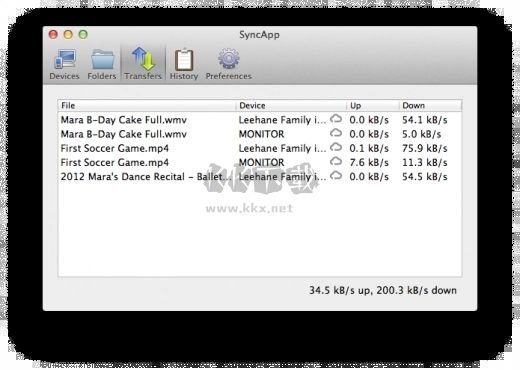Select Mara B-Day Cake Full.wmv with 5.0 kB/s down

[x=124, y=134]
